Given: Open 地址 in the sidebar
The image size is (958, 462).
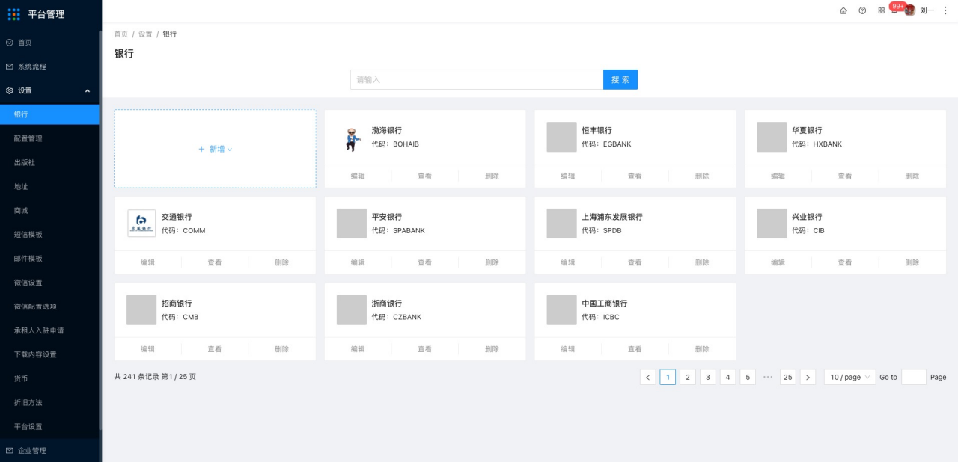Looking at the screenshot, I should pyautogui.click(x=49, y=186).
